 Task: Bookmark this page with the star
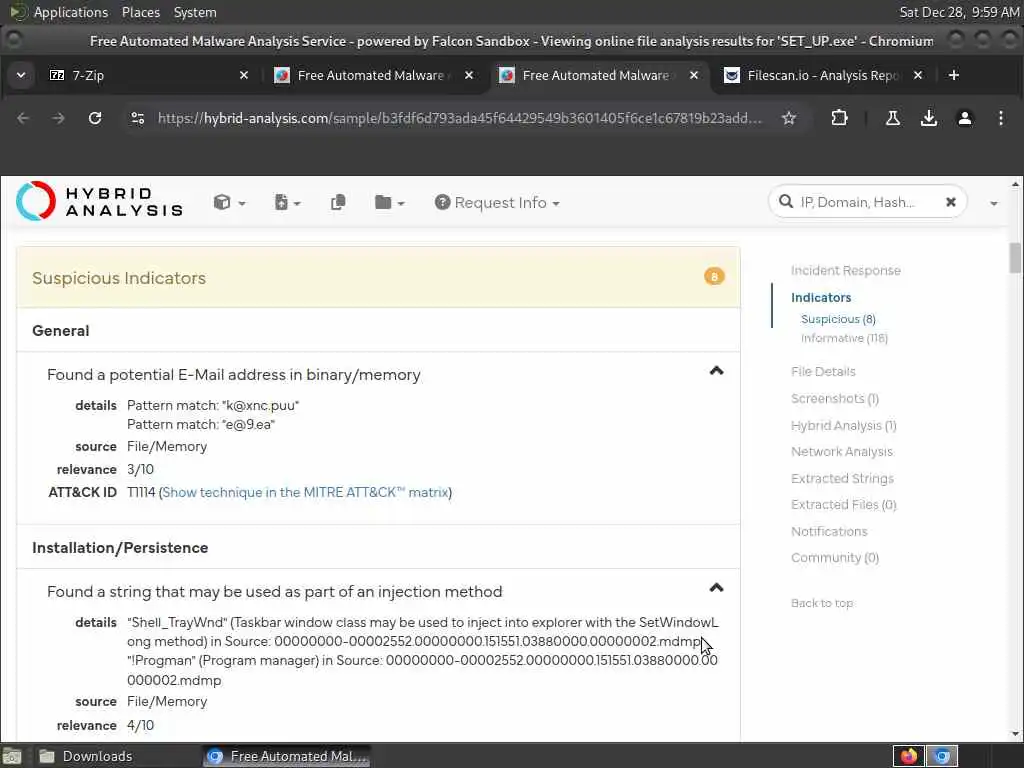[789, 118]
